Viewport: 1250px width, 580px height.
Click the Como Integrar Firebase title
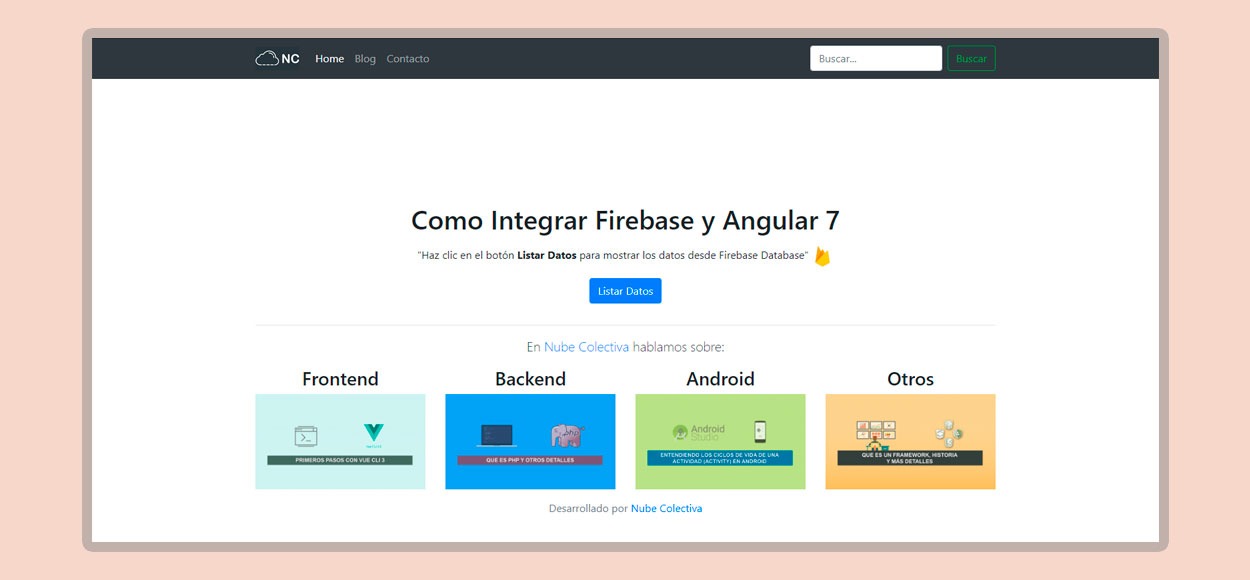[625, 221]
